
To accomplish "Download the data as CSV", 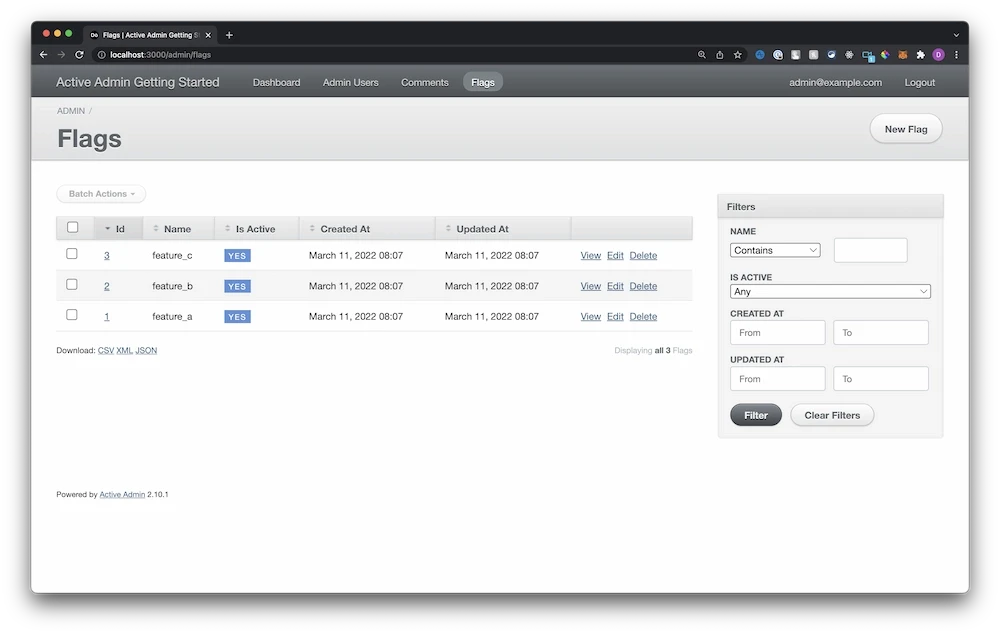I will [x=105, y=350].
